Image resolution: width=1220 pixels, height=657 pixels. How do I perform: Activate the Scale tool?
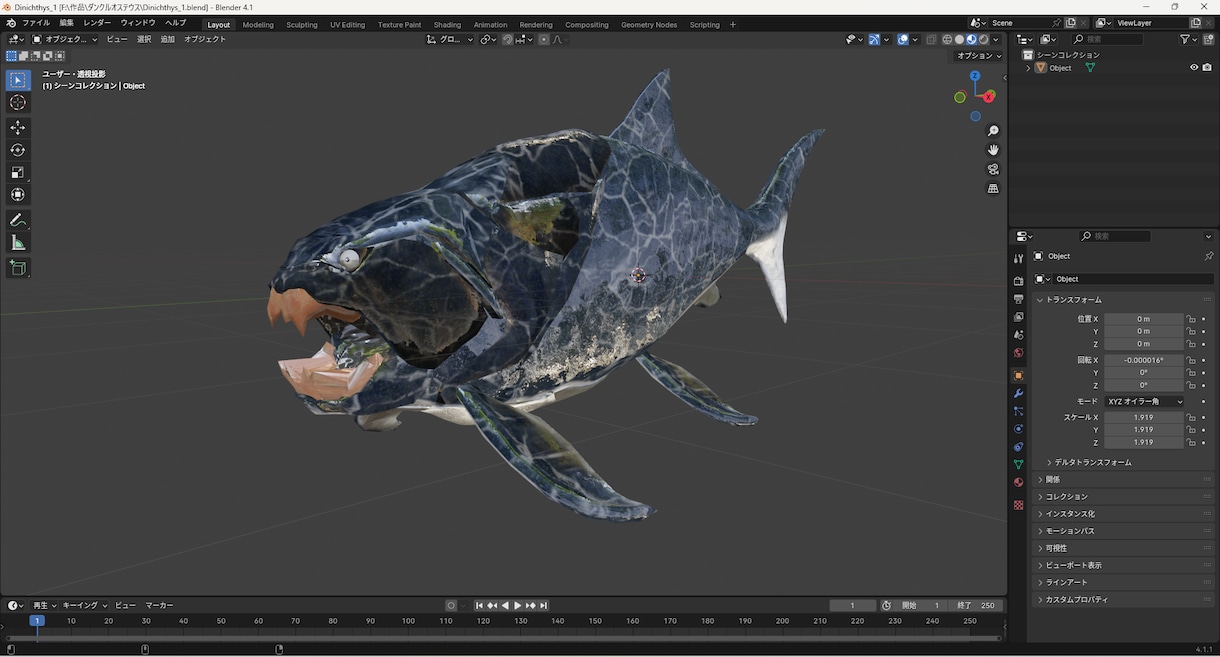(18, 172)
